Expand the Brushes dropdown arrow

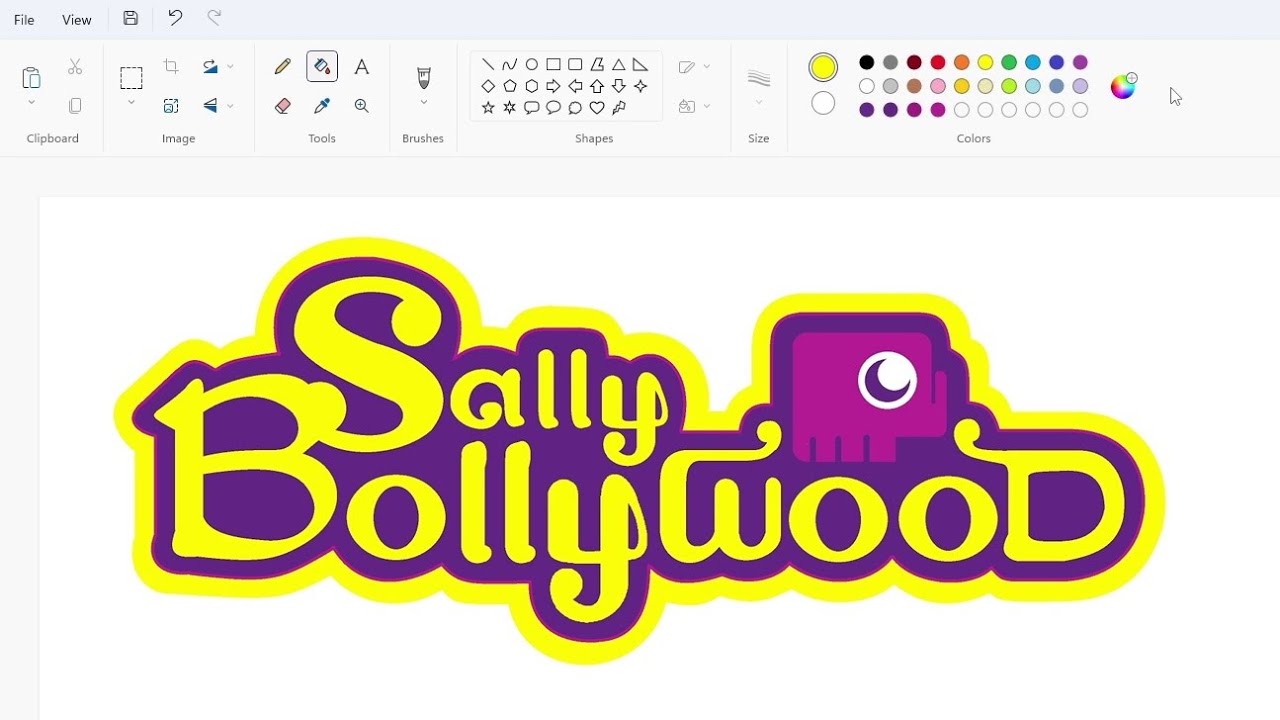click(423, 103)
